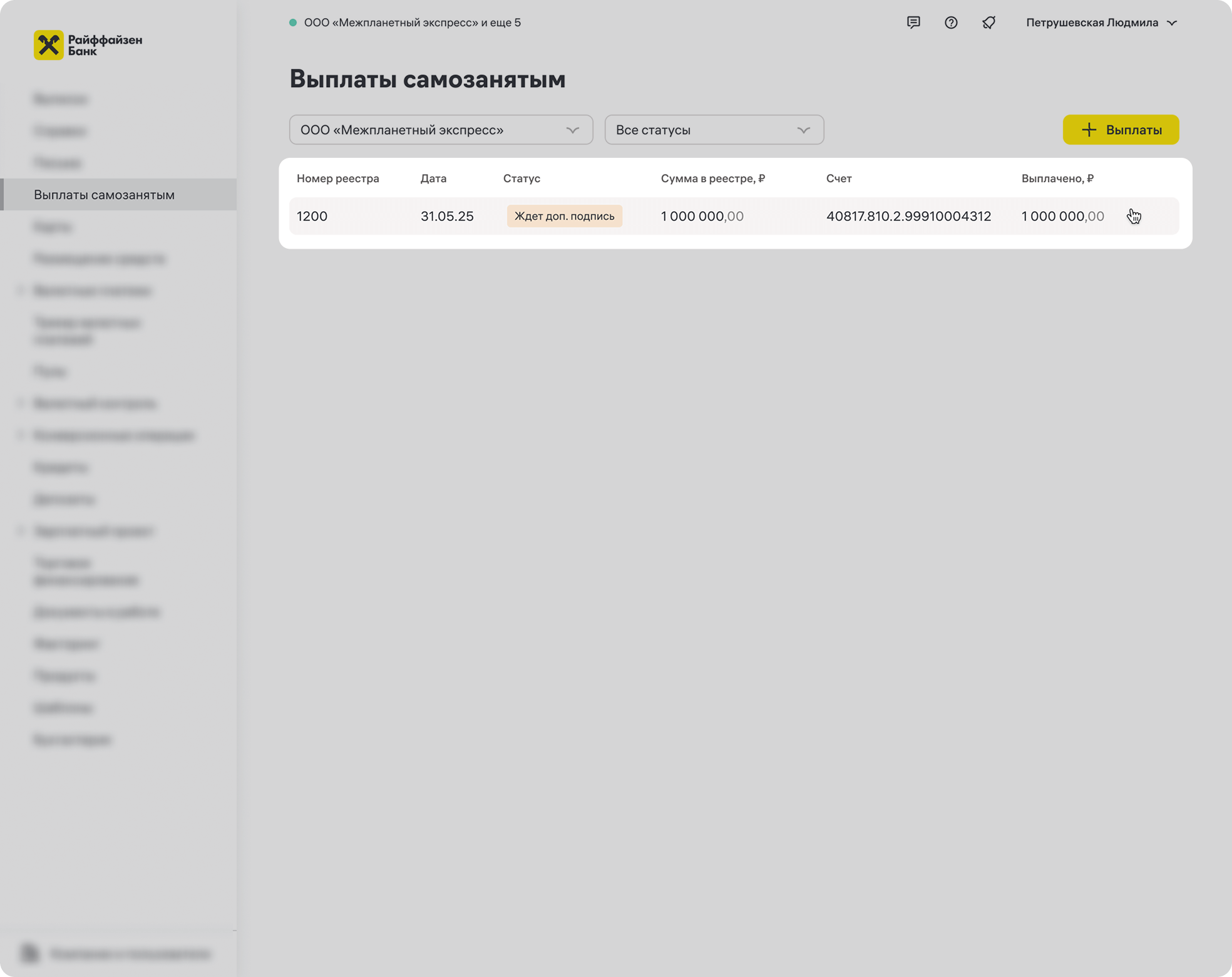This screenshot has height=977, width=1232.
Task: Open the Петрушевская Людмила user menu
Action: click(x=1092, y=23)
